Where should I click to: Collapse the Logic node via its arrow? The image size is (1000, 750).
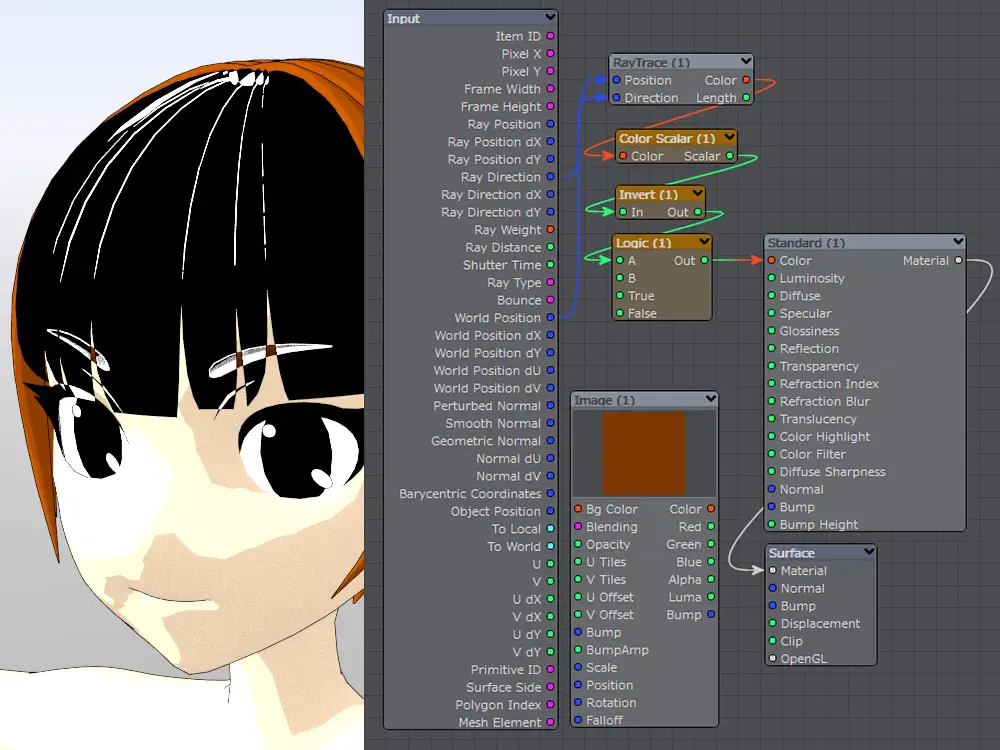point(704,242)
